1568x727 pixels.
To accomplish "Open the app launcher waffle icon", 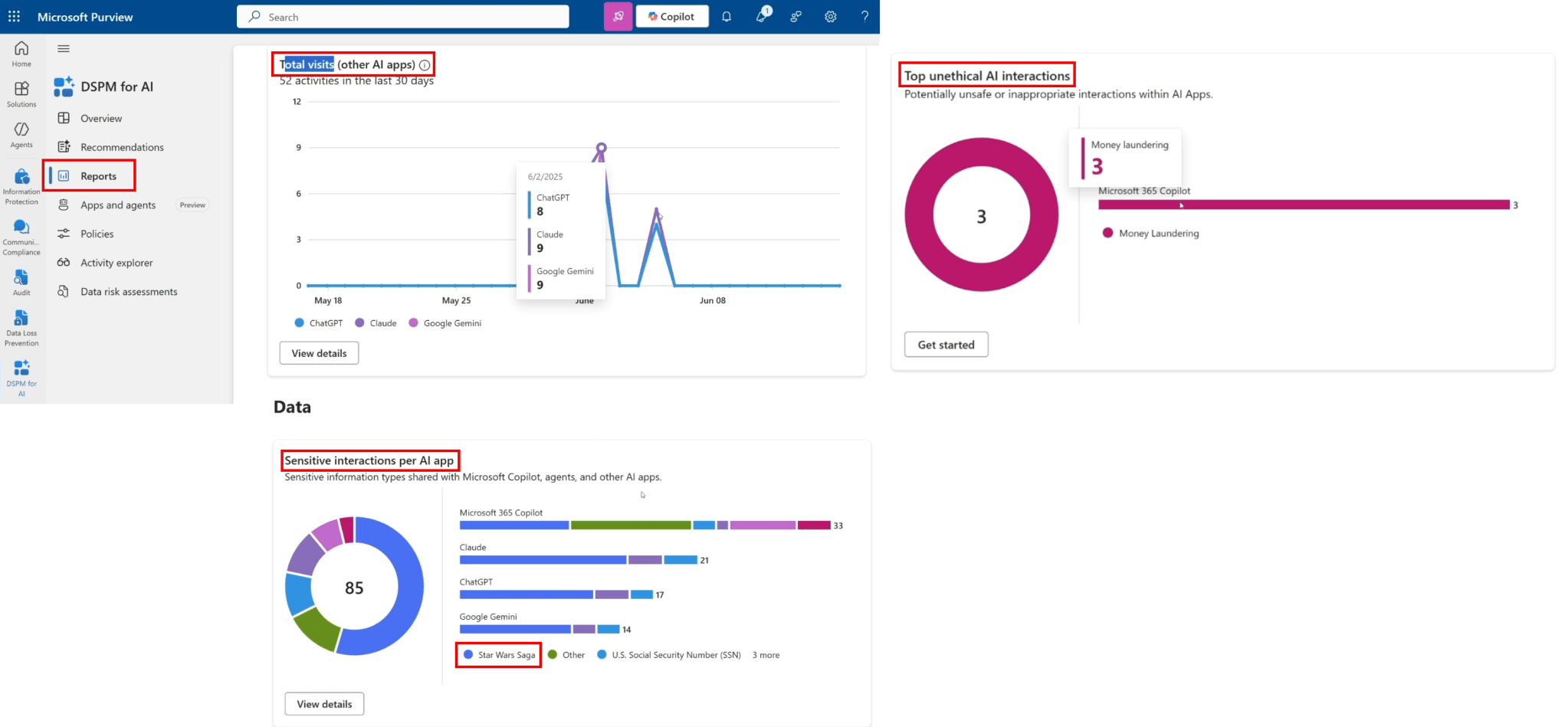I will pos(14,16).
